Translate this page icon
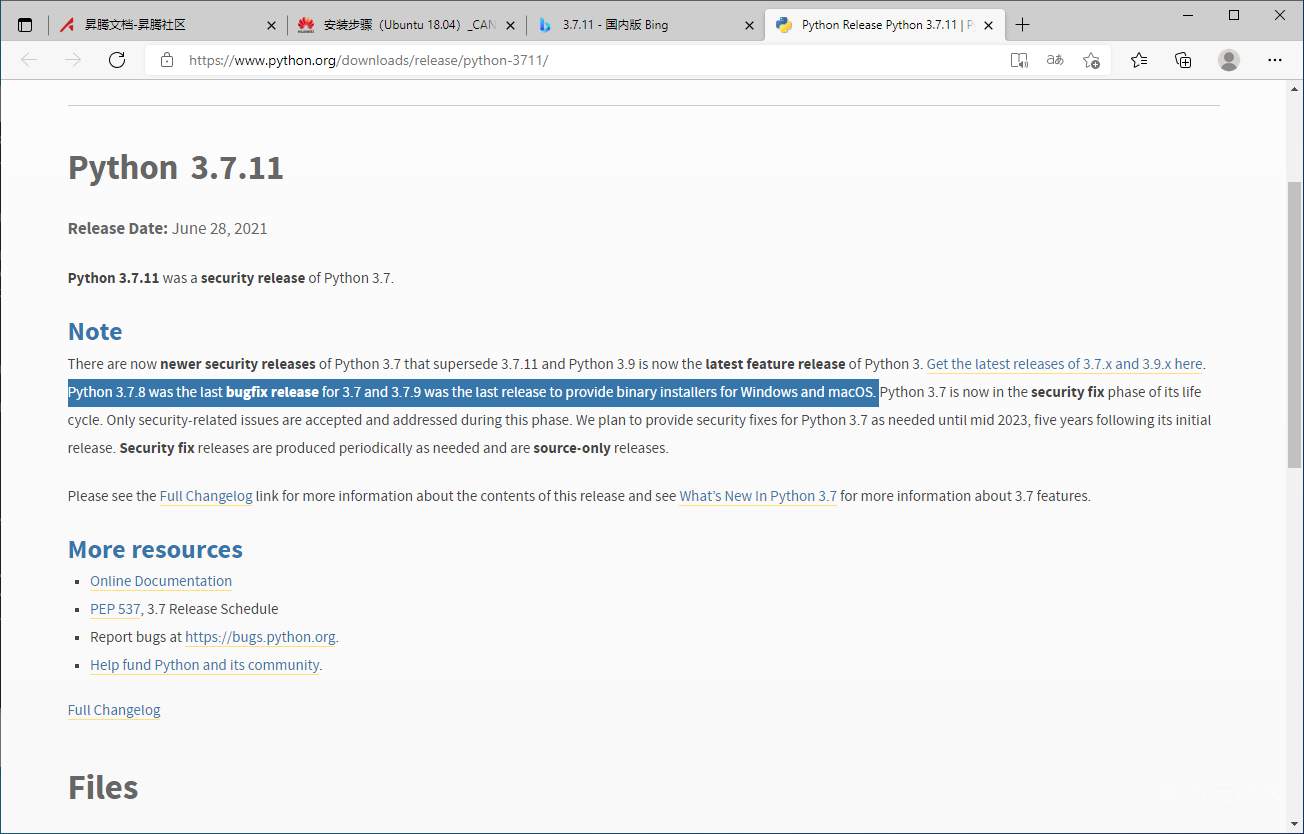The height and width of the screenshot is (834, 1304). (1055, 60)
